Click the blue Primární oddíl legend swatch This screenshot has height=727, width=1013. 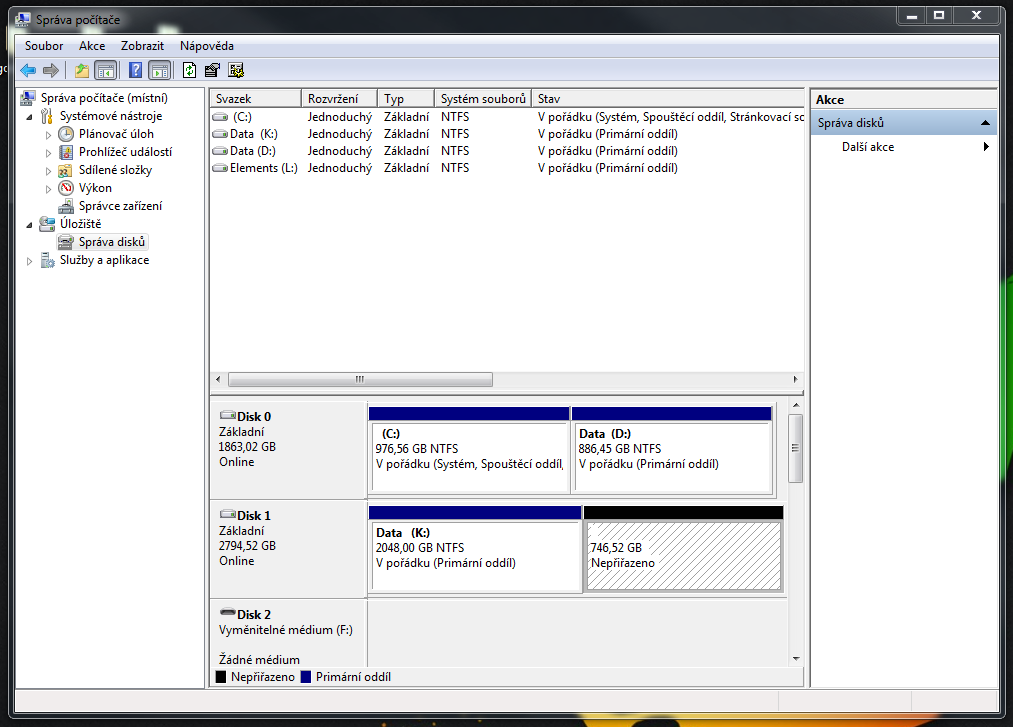click(x=306, y=677)
